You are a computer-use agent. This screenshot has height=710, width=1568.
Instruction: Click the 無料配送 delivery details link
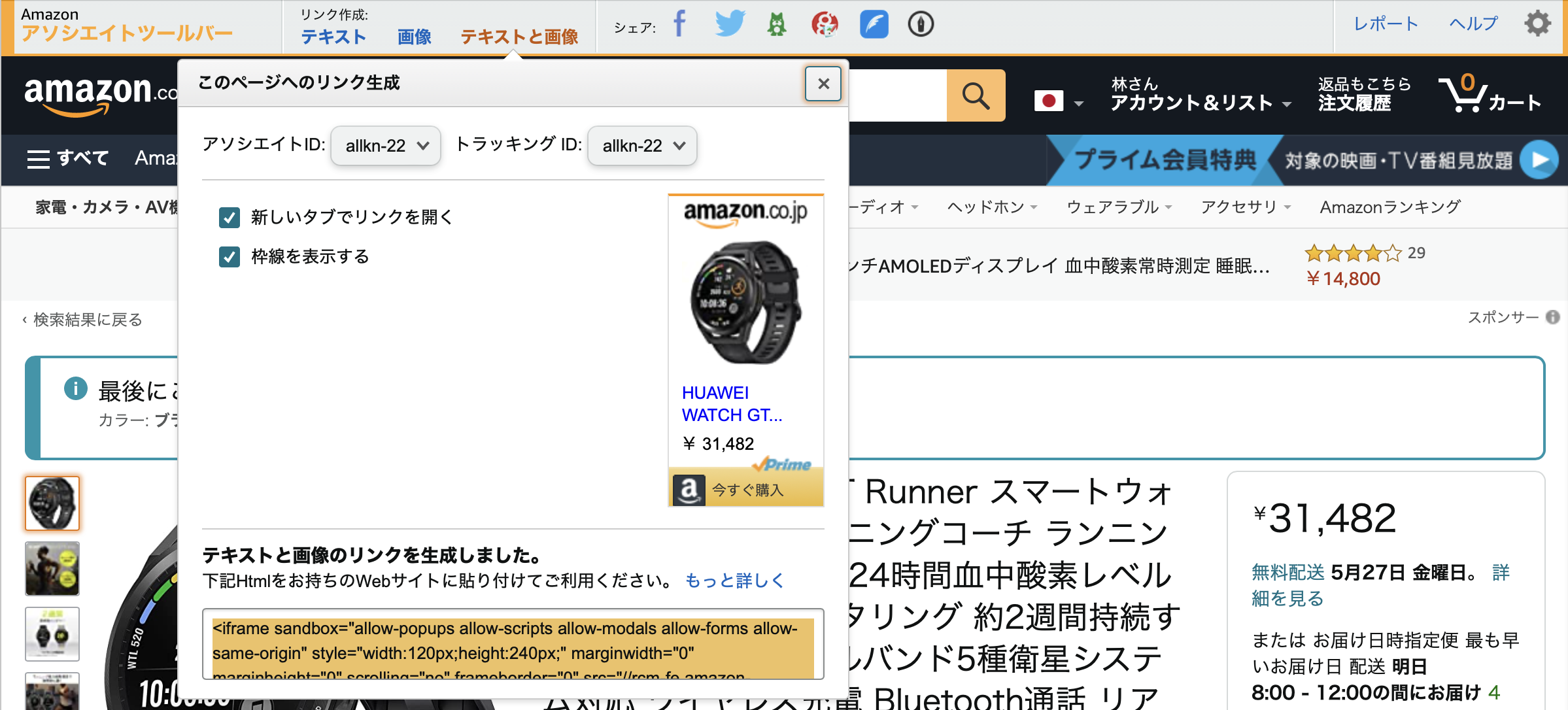(x=1288, y=573)
